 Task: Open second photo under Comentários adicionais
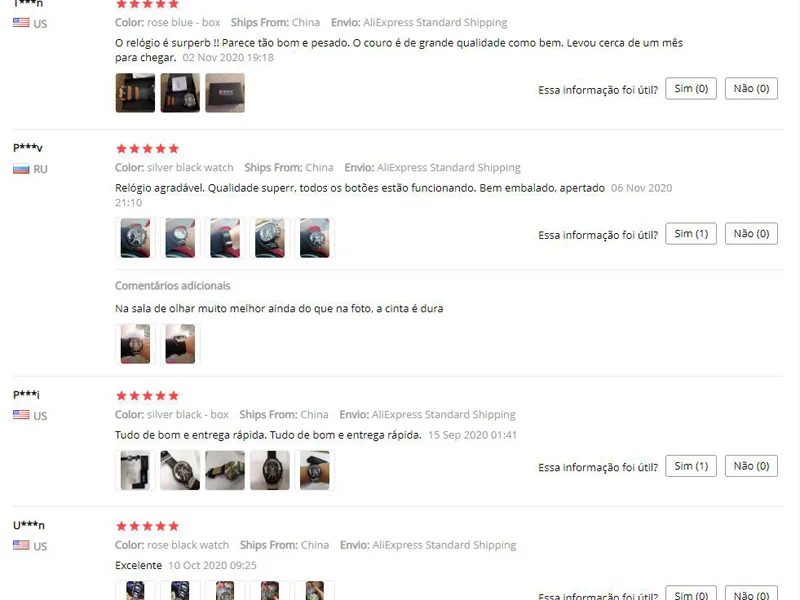tap(180, 344)
